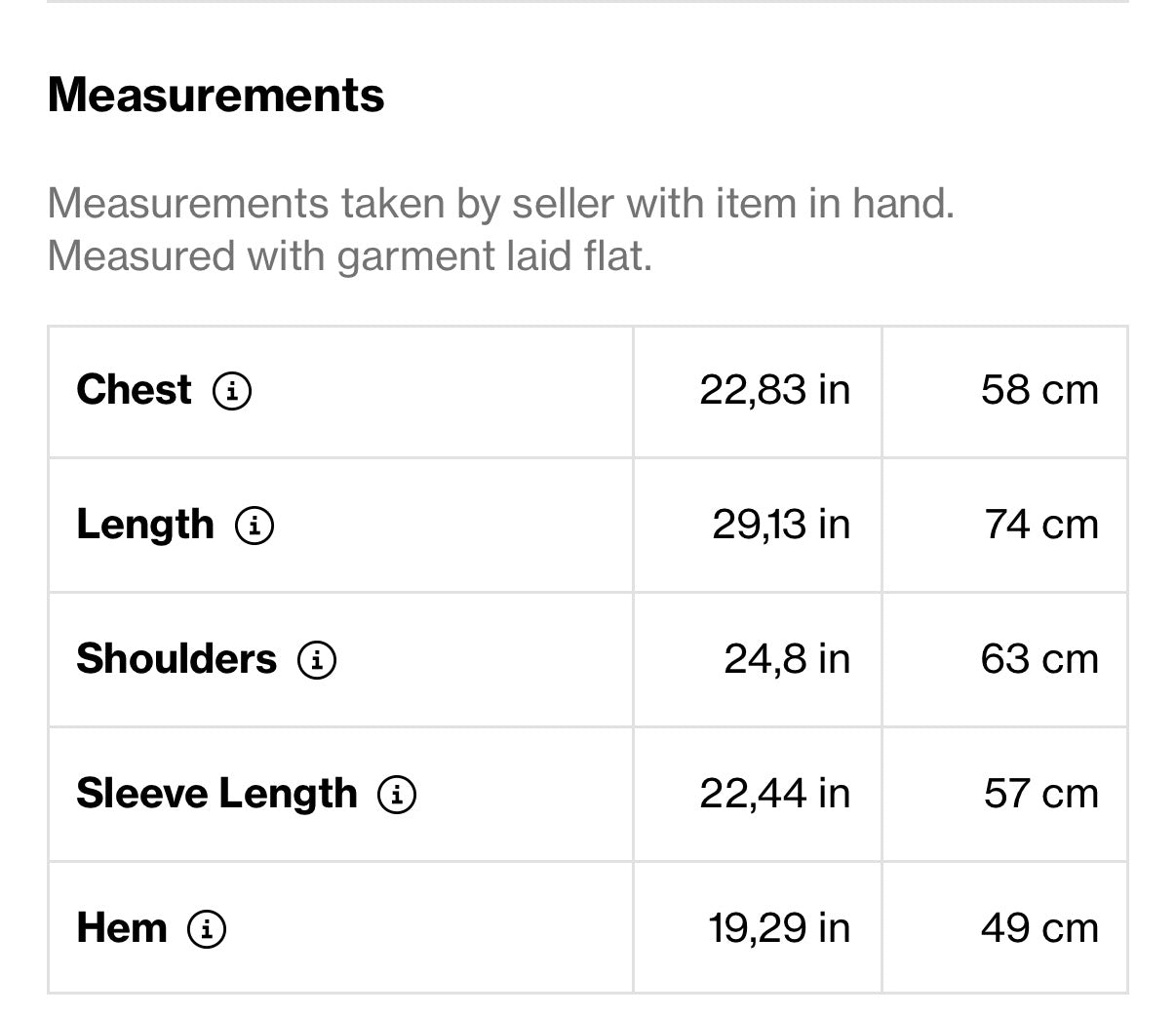Select the 58 cm chest cell
Image resolution: width=1176 pixels, height=1016 pixels.
coord(1039,390)
